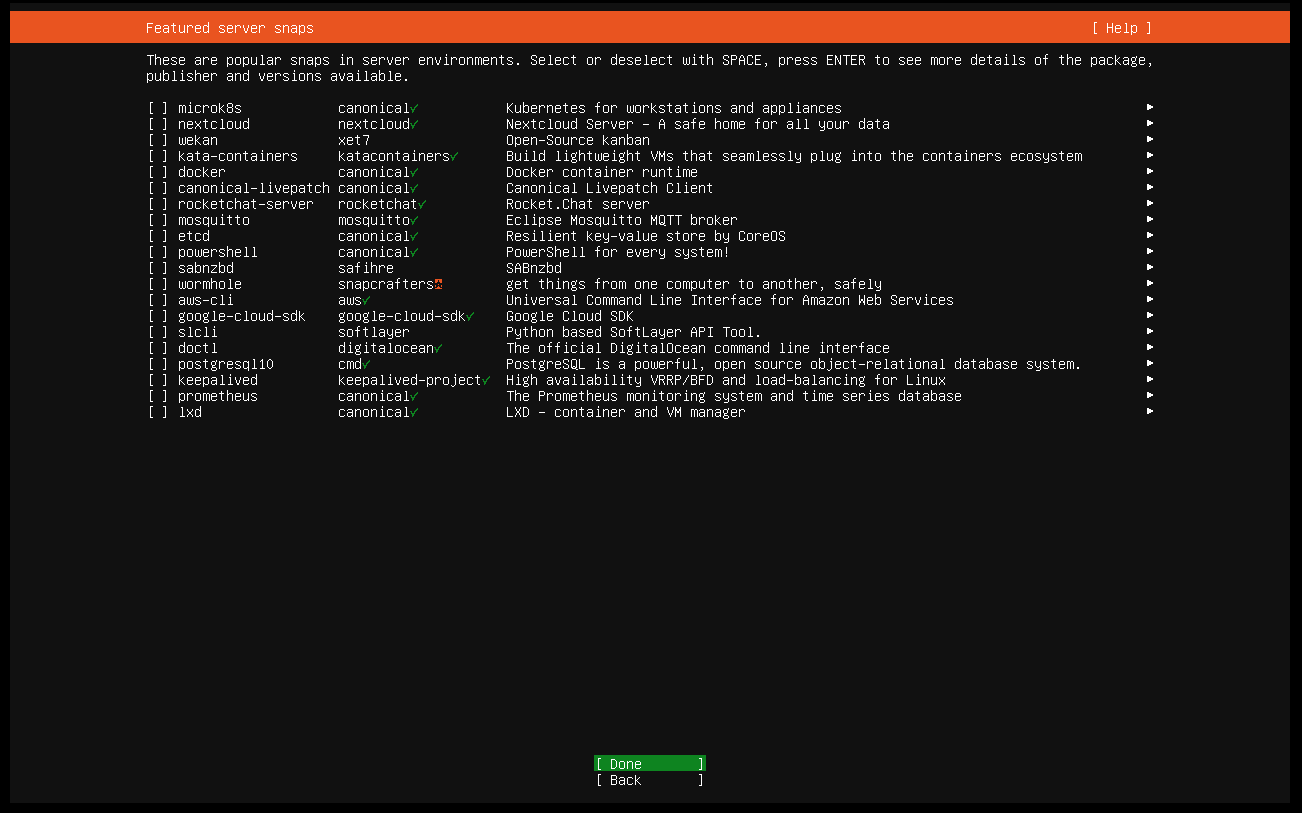The width and height of the screenshot is (1302, 813).
Task: Click the verified checkmark next to nextcloud publisher
Action: (x=414, y=124)
